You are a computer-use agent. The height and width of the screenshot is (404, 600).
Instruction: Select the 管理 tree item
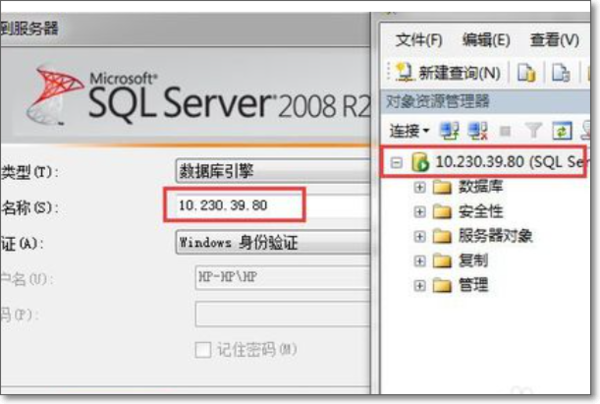(x=473, y=285)
